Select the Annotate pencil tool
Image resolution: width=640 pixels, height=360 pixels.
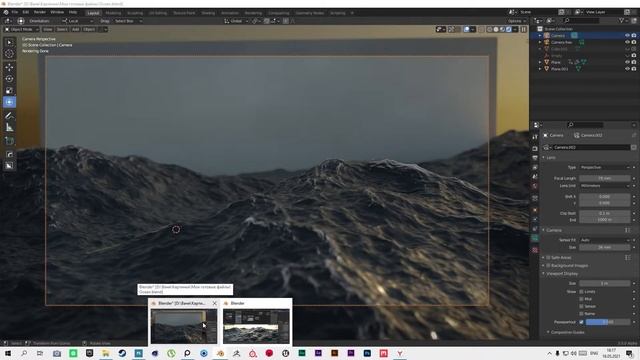click(x=9, y=116)
